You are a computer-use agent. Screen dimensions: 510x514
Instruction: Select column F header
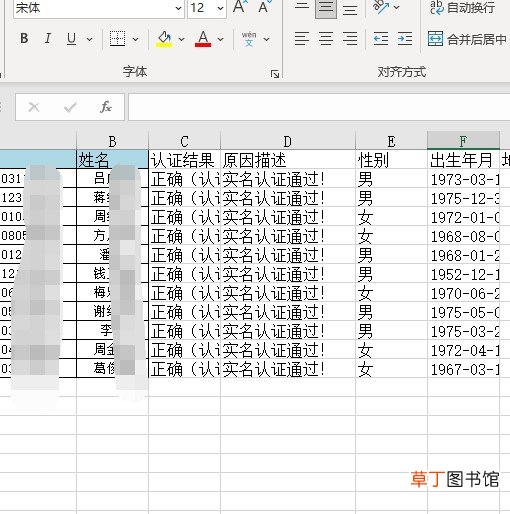point(463,141)
